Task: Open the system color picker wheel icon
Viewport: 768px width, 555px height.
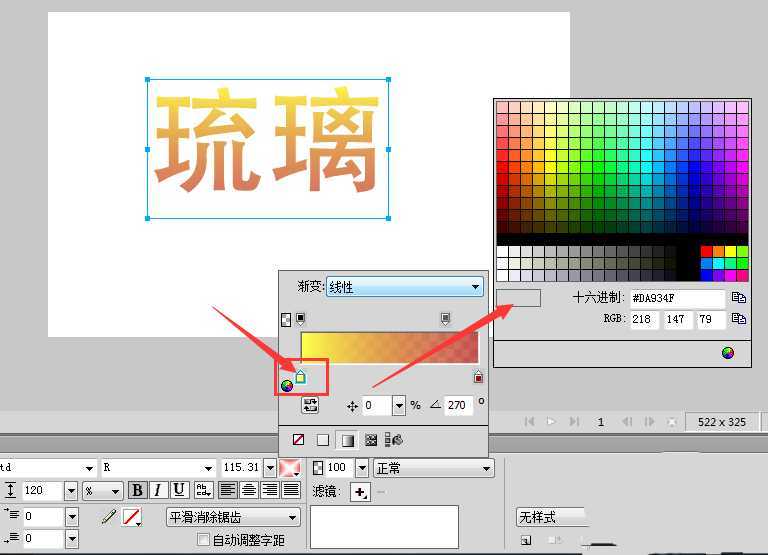Action: point(728,352)
